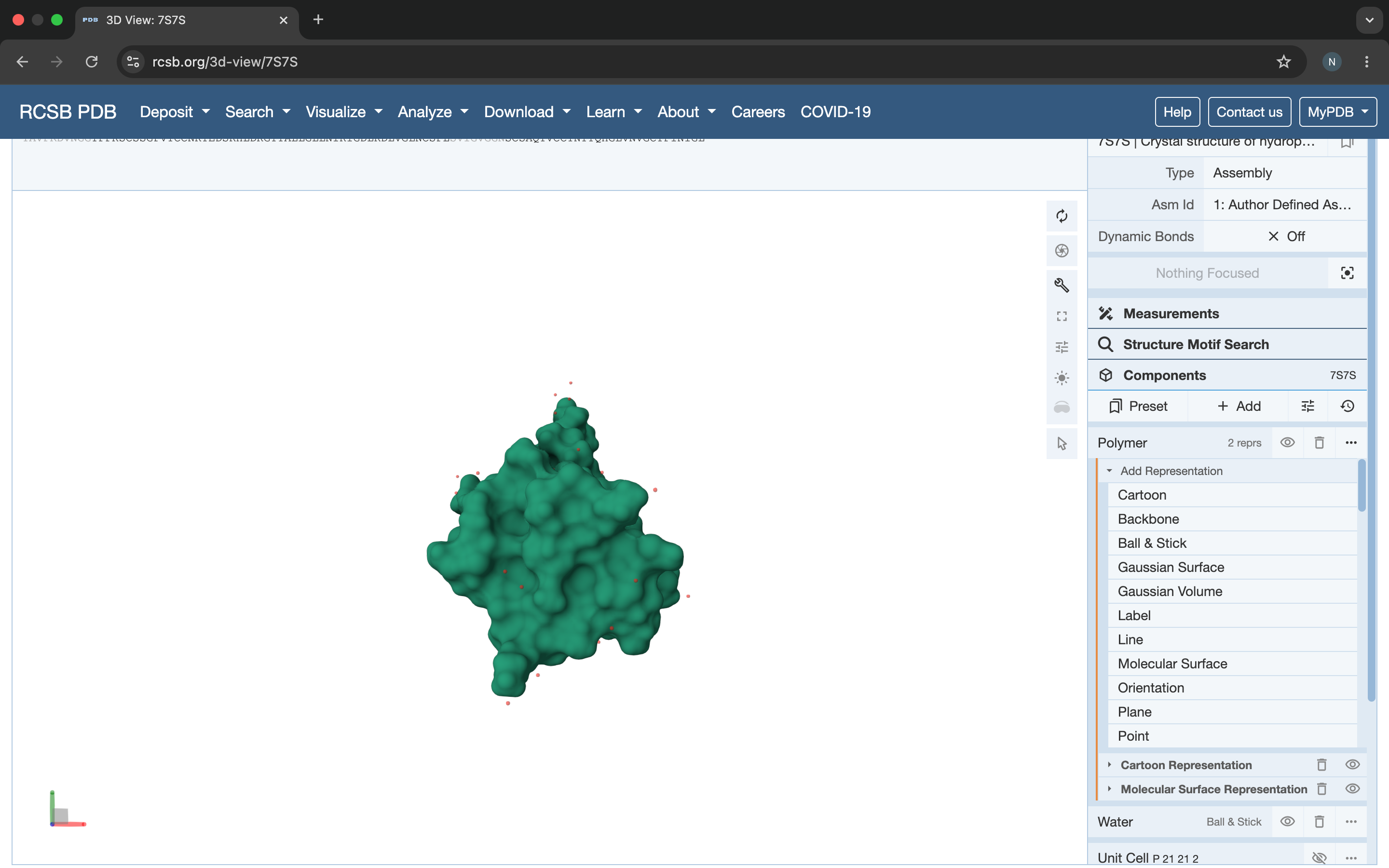The height and width of the screenshot is (868, 1389).
Task: Open Chrome three-dot menu
Action: 1366,61
